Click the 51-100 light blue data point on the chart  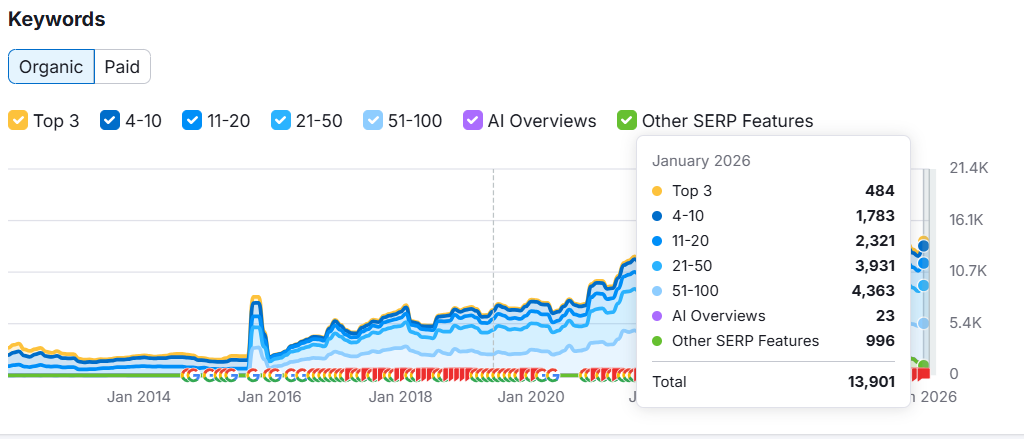[x=925, y=323]
